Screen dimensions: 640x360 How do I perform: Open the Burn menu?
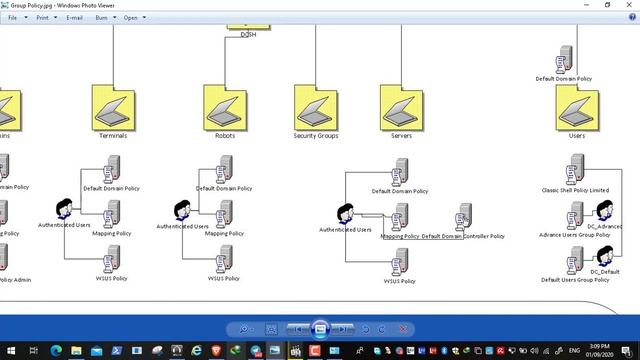pos(101,18)
